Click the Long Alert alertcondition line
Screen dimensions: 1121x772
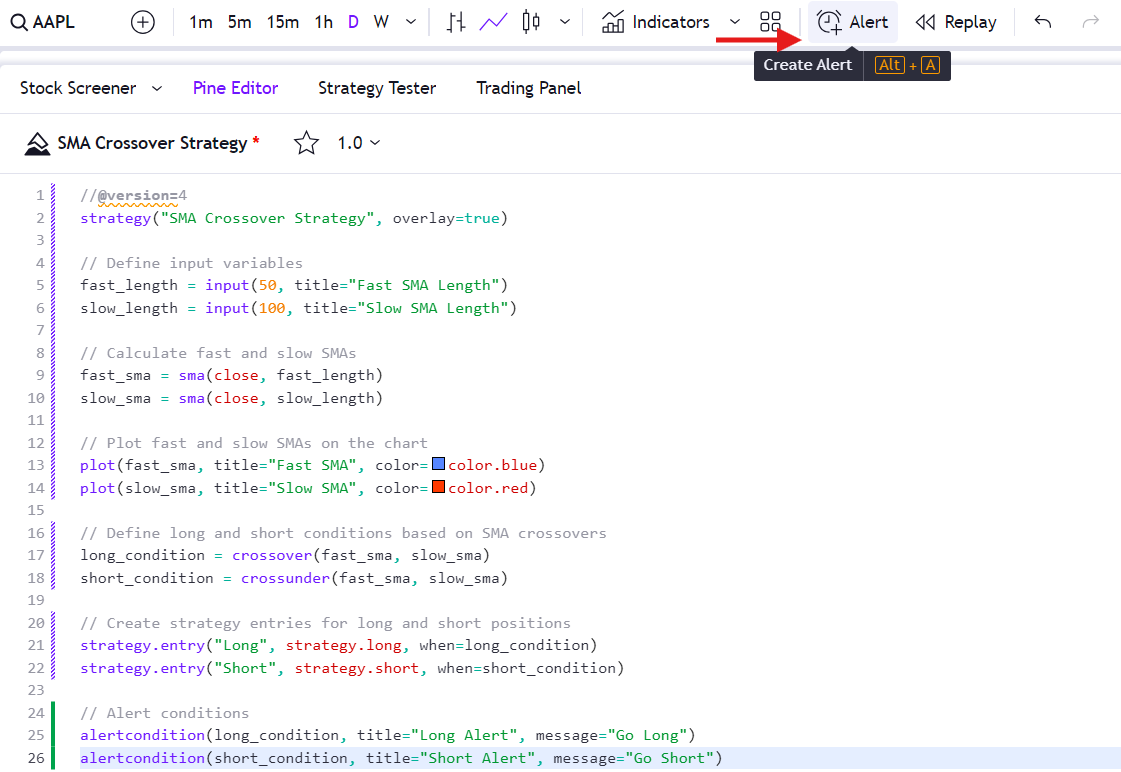click(388, 736)
